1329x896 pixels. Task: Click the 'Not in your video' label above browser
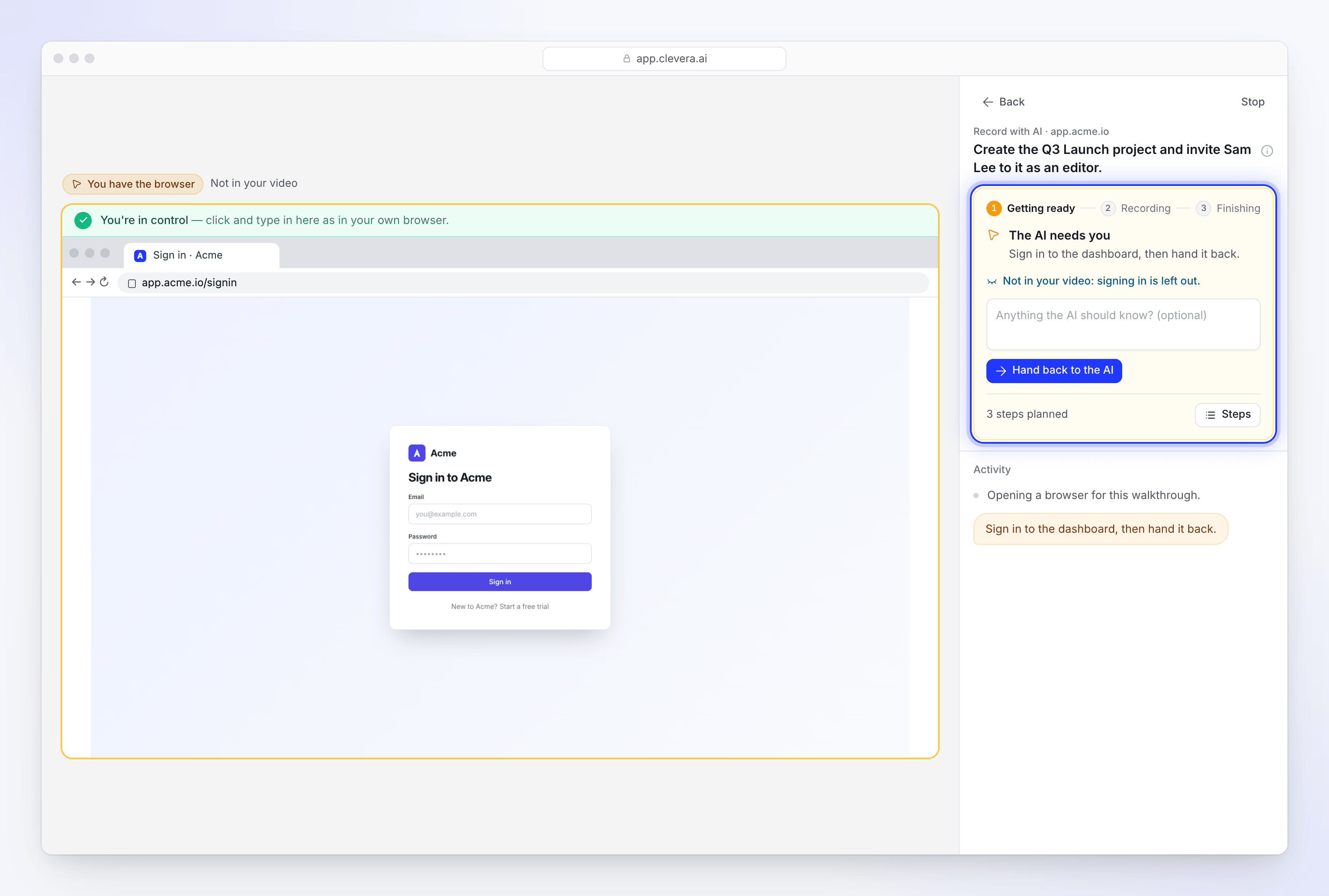(254, 183)
